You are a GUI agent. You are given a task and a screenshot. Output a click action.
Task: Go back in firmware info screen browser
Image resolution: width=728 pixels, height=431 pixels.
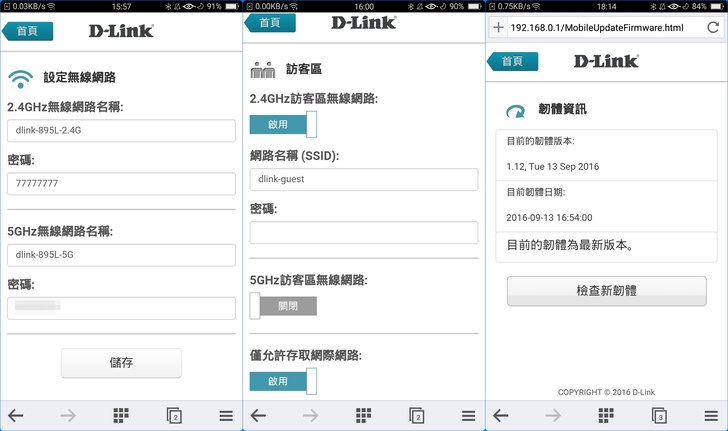(x=500, y=415)
